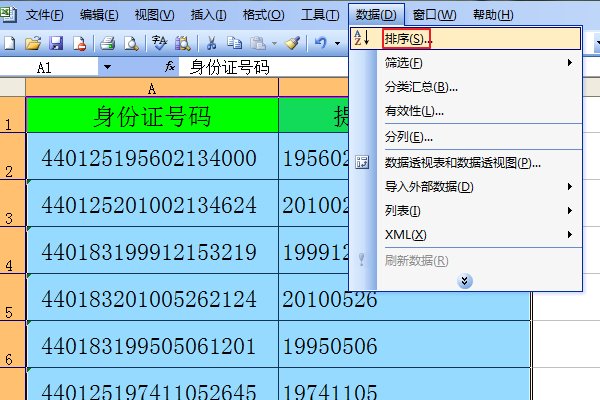Screen dimensions: 600x400
Task: Click the Cut scissors icon
Action: pos(211,43)
